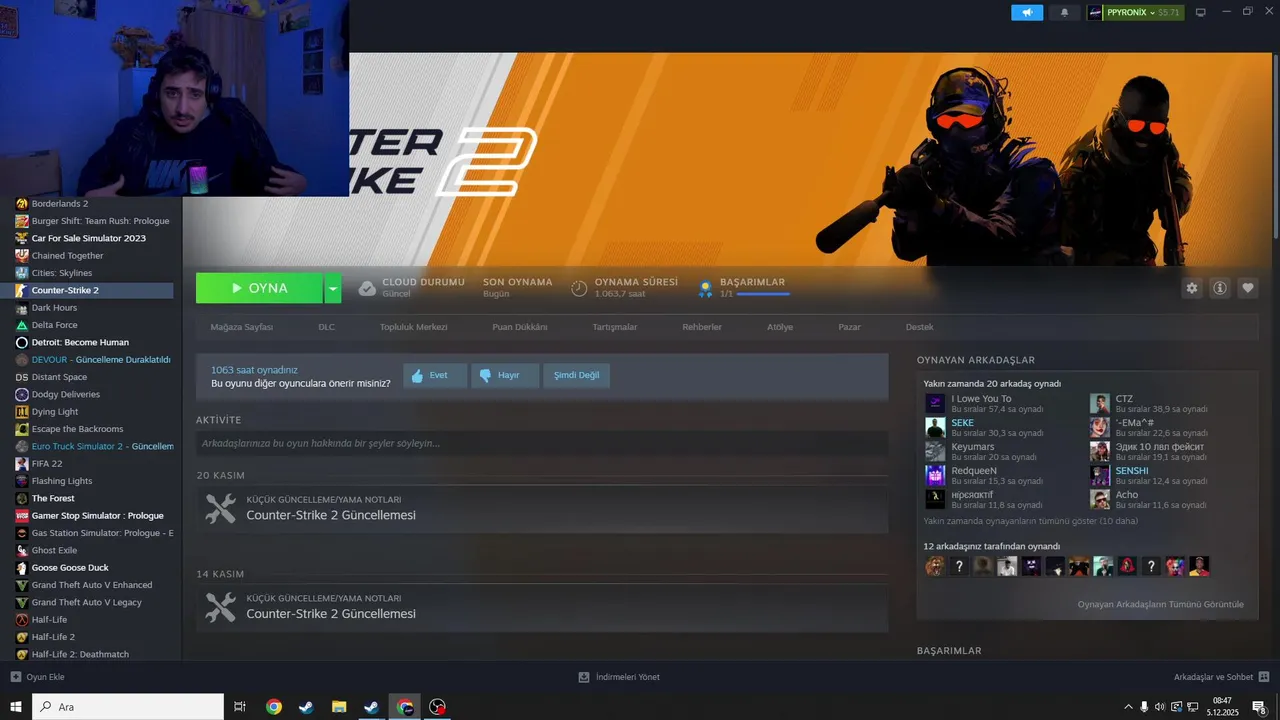1280x720 pixels.
Task: Go to Topluluk Merkezi tab
Action: [x=413, y=327]
